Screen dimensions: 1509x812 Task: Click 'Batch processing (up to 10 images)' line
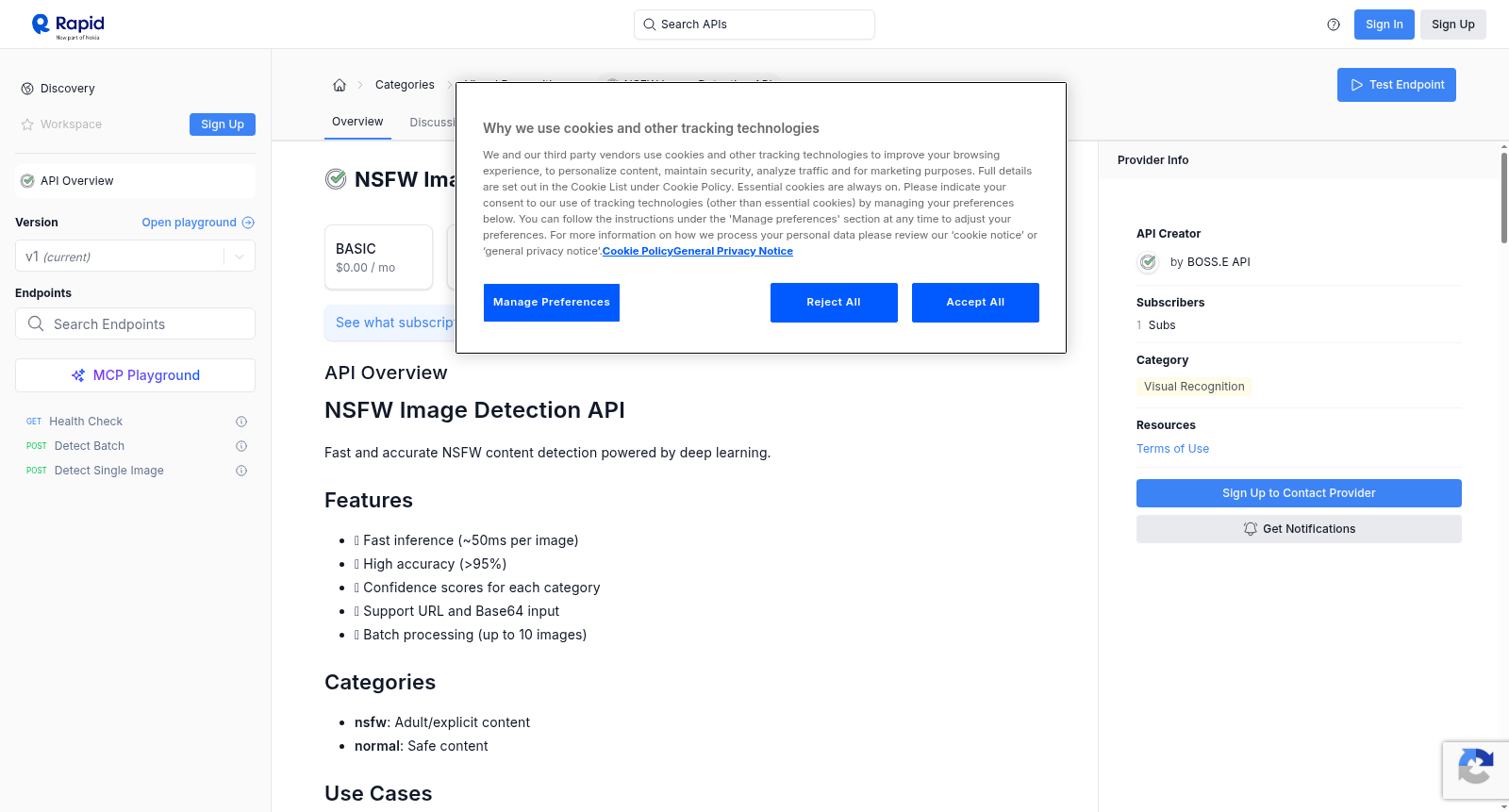(x=471, y=635)
